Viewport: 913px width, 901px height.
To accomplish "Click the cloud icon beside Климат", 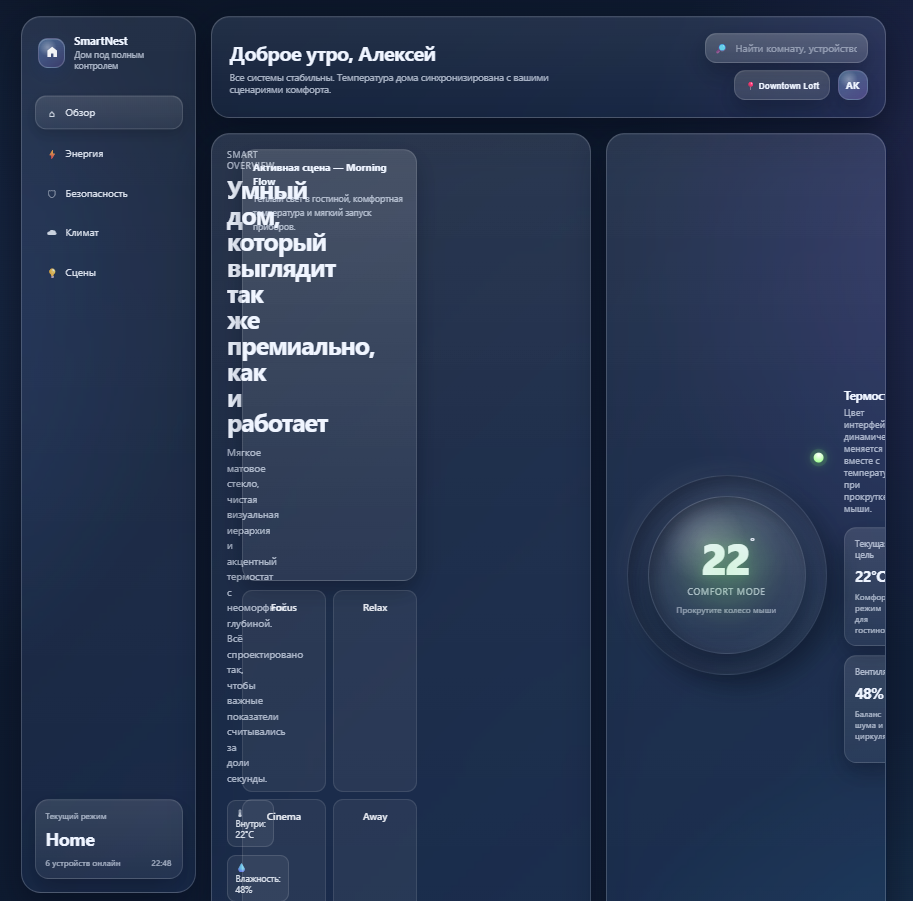I will click(52, 233).
